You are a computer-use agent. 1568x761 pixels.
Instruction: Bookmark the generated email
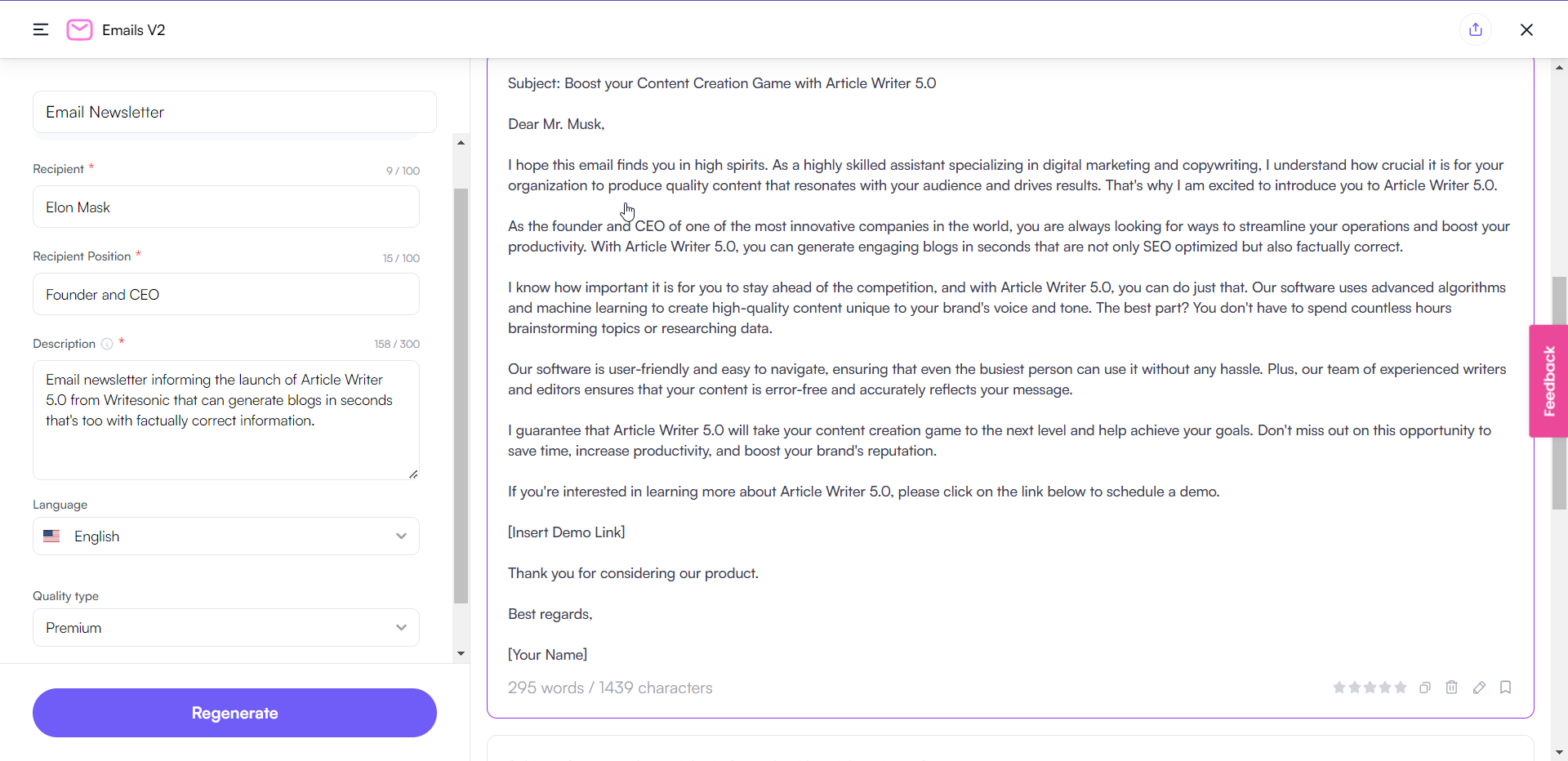(x=1506, y=688)
